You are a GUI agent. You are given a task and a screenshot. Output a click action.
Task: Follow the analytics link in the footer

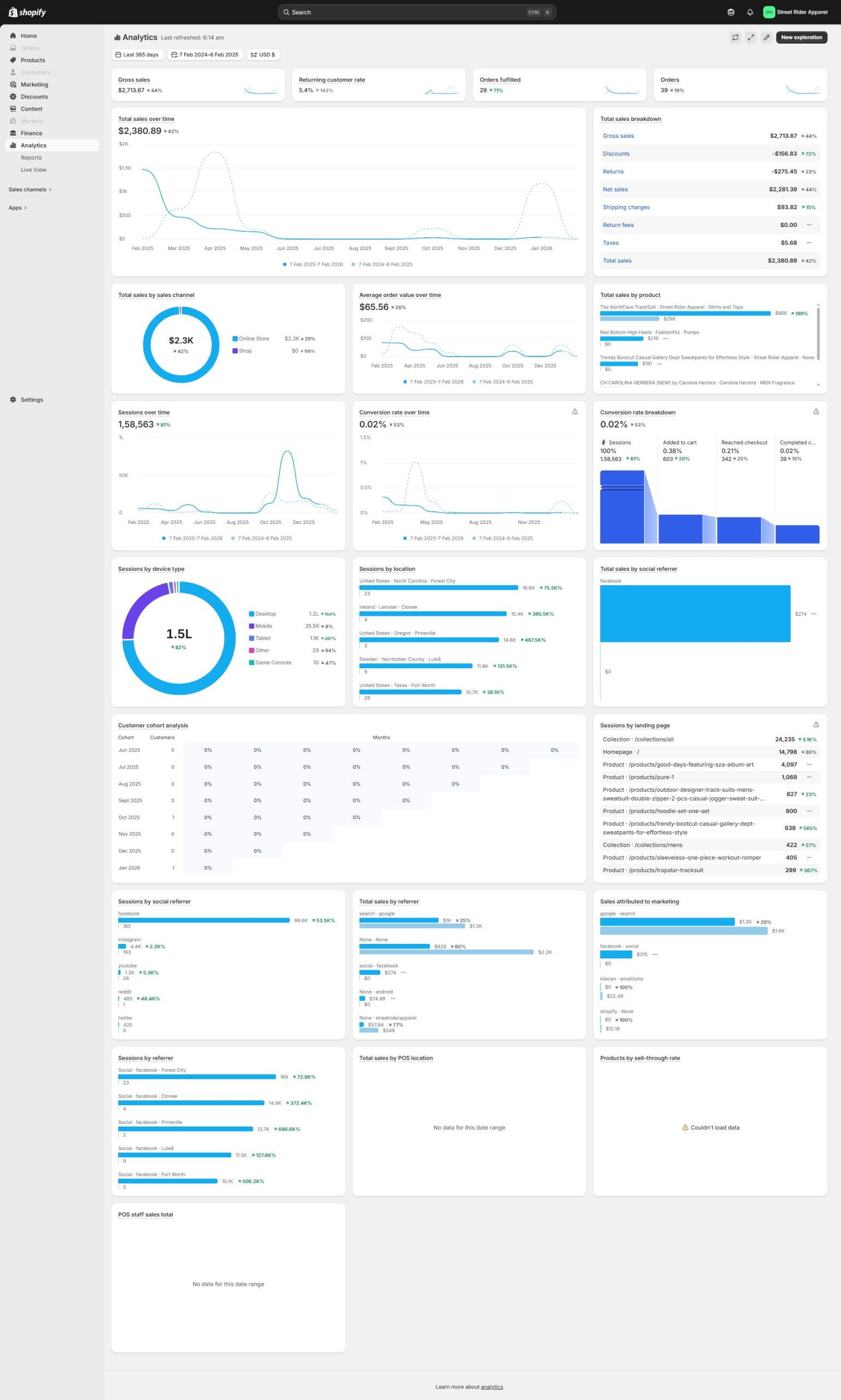coord(492,1387)
